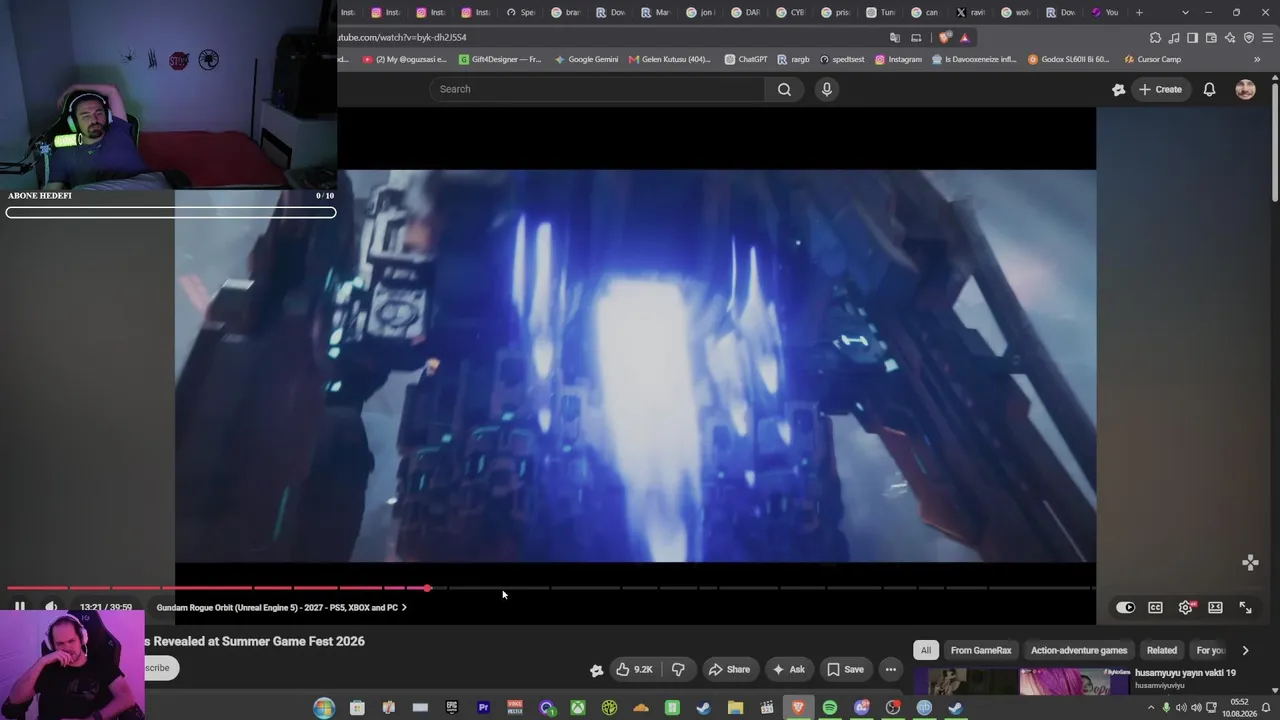Start voice search with microphone
The image size is (1280, 720).
(826, 89)
